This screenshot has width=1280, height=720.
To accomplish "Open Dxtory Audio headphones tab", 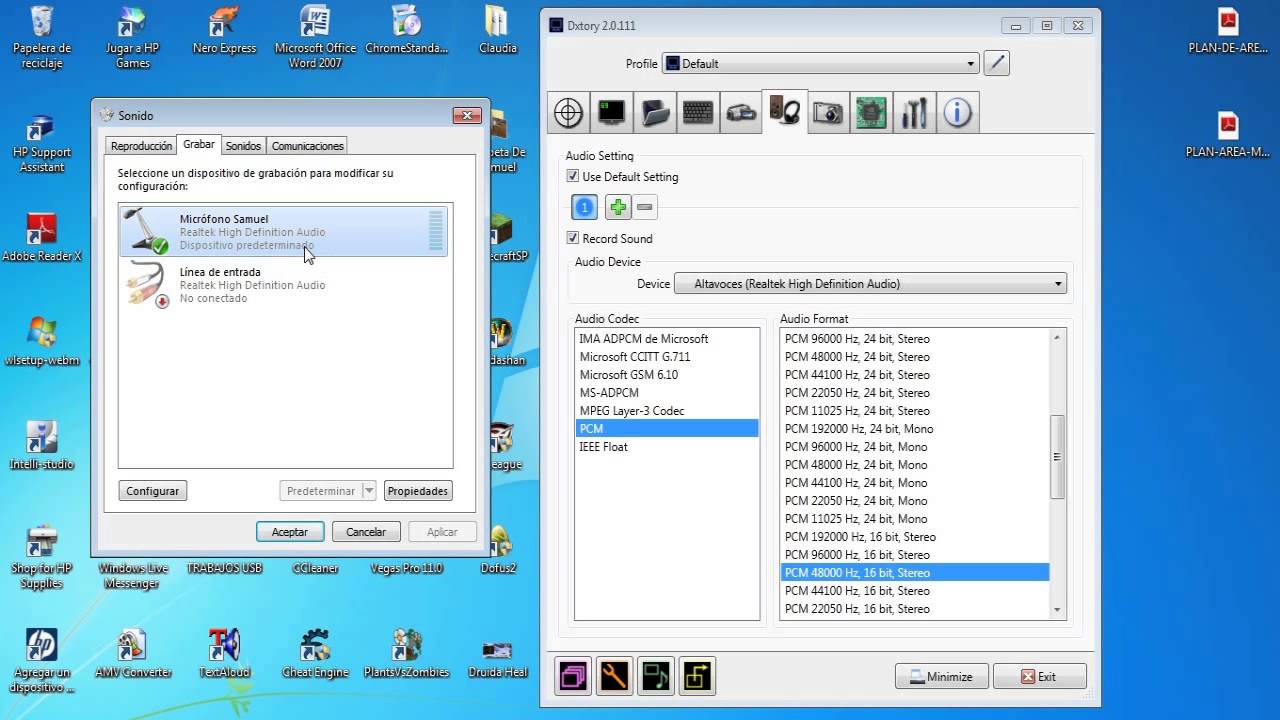I will click(x=784, y=111).
